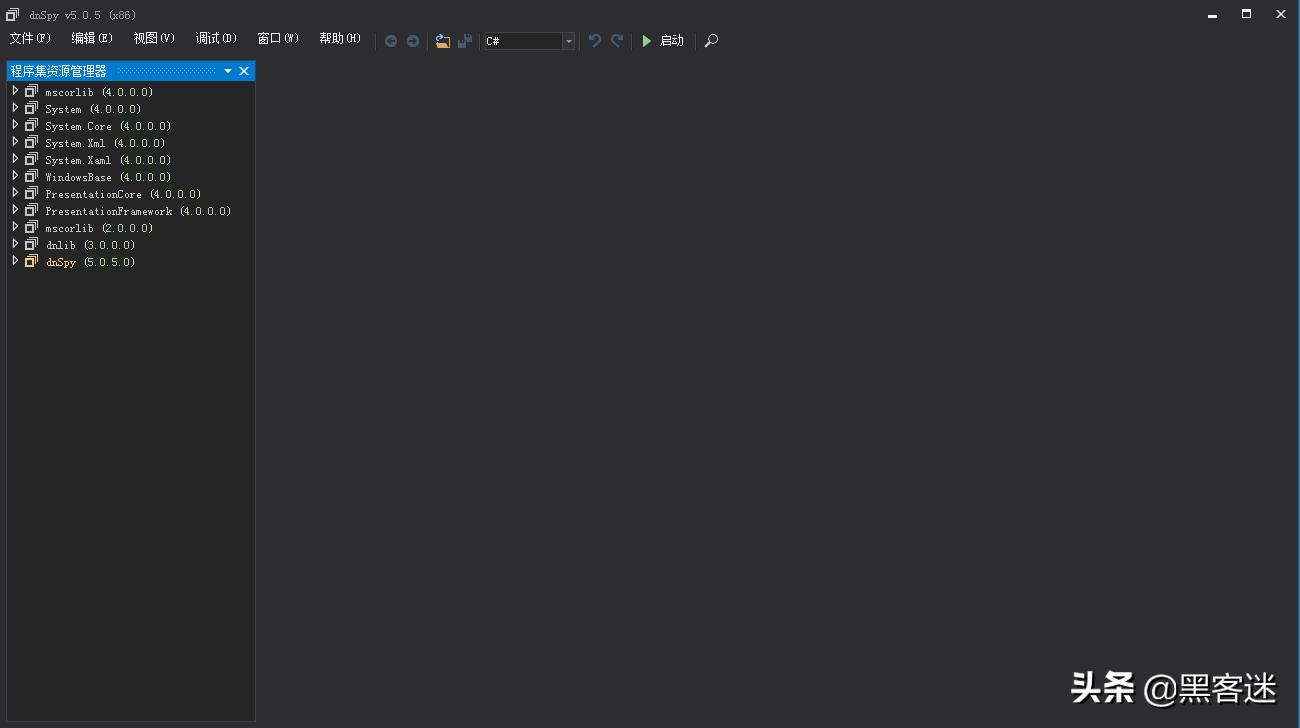Click the navigate back arrow icon
The width and height of the screenshot is (1300, 728).
pos(391,41)
